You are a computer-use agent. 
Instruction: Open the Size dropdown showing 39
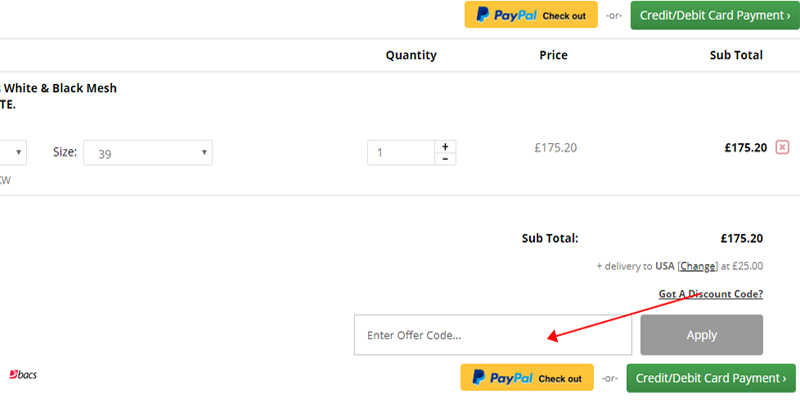[148, 153]
